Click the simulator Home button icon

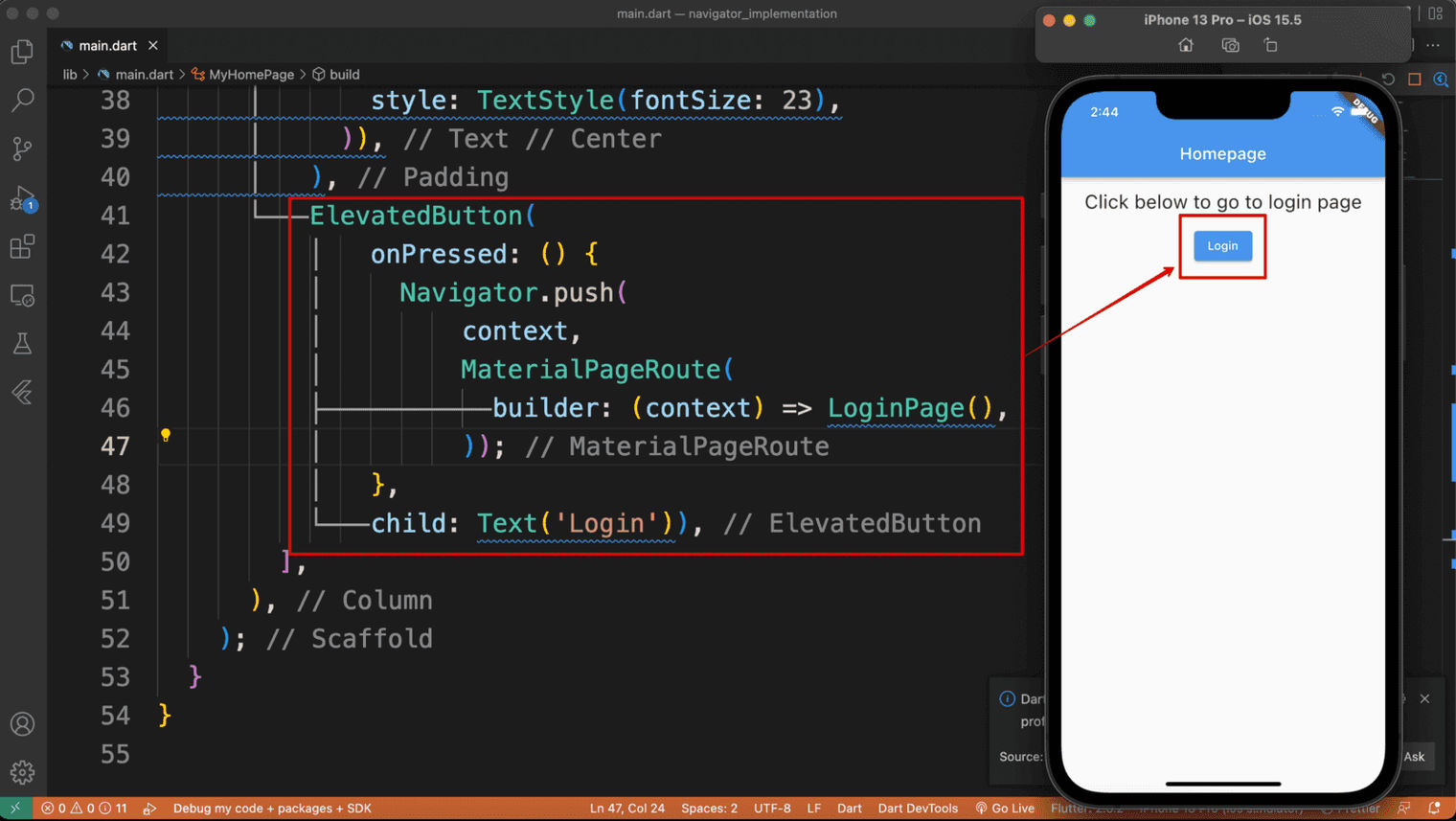[x=1186, y=45]
